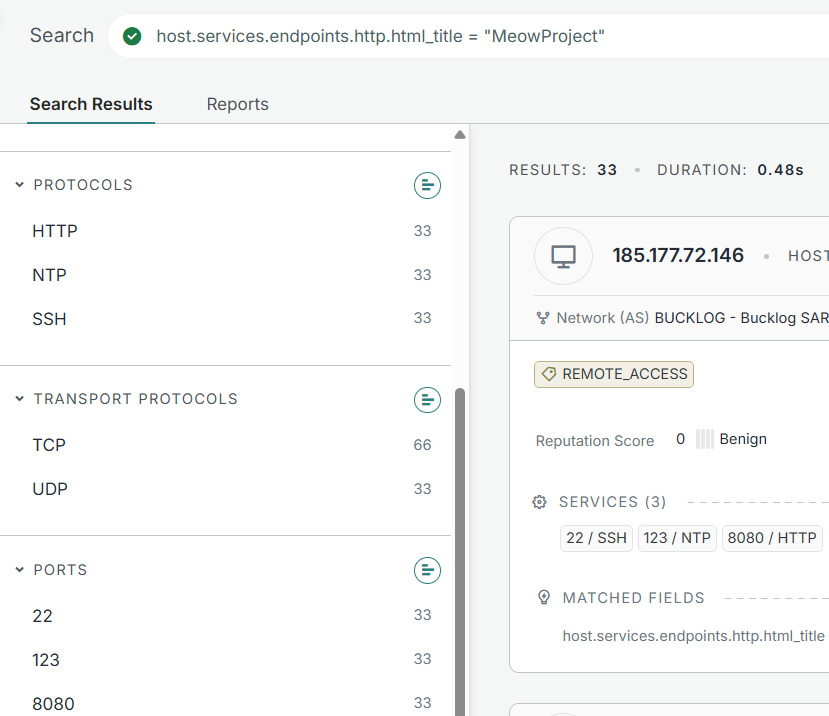This screenshot has height=716, width=829.
Task: Click the filter panel scroll up arrow
Action: click(x=460, y=135)
